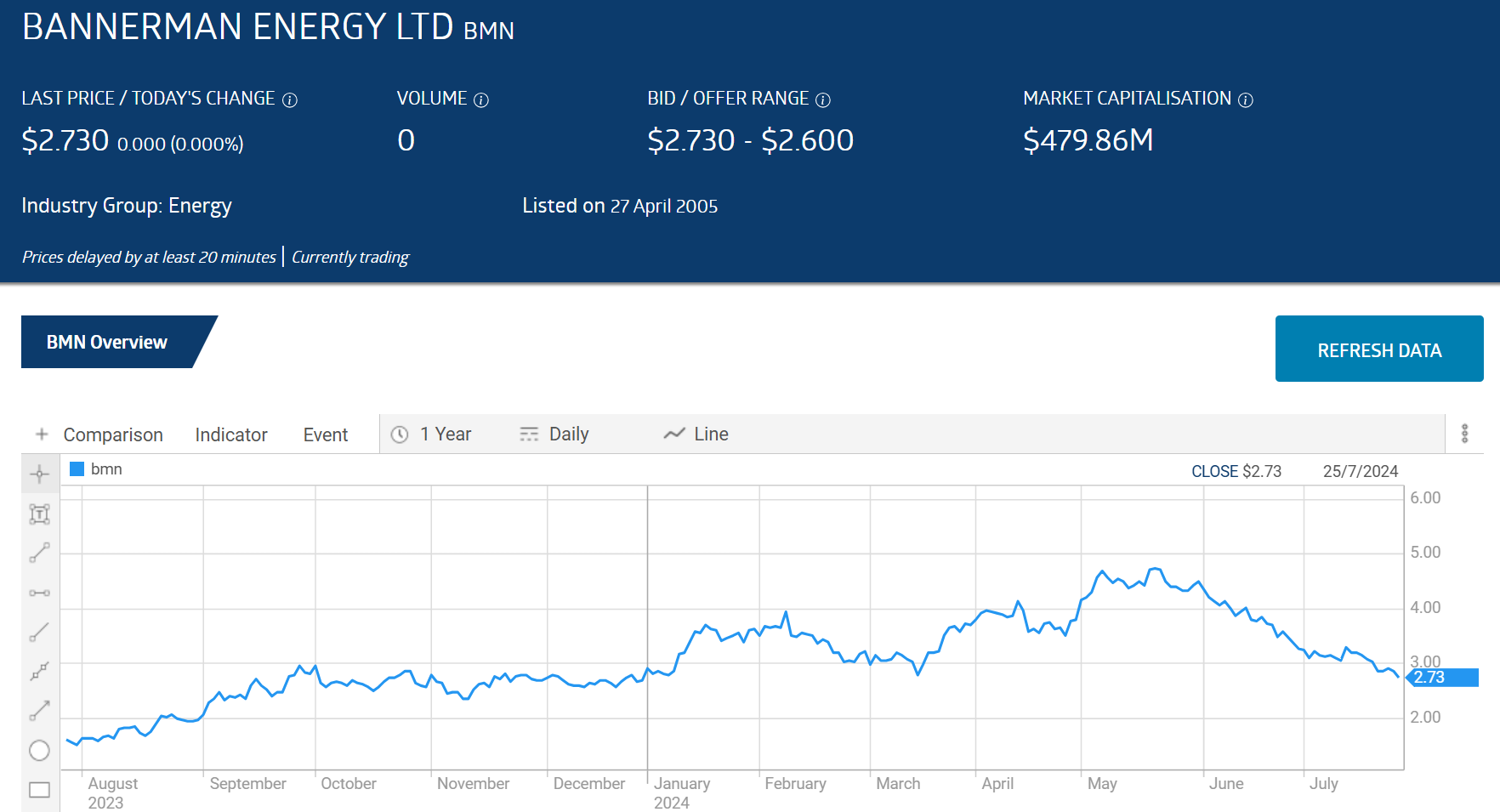Click the interval icon beside Daily
Screen dimensions: 1500x812
point(529,434)
